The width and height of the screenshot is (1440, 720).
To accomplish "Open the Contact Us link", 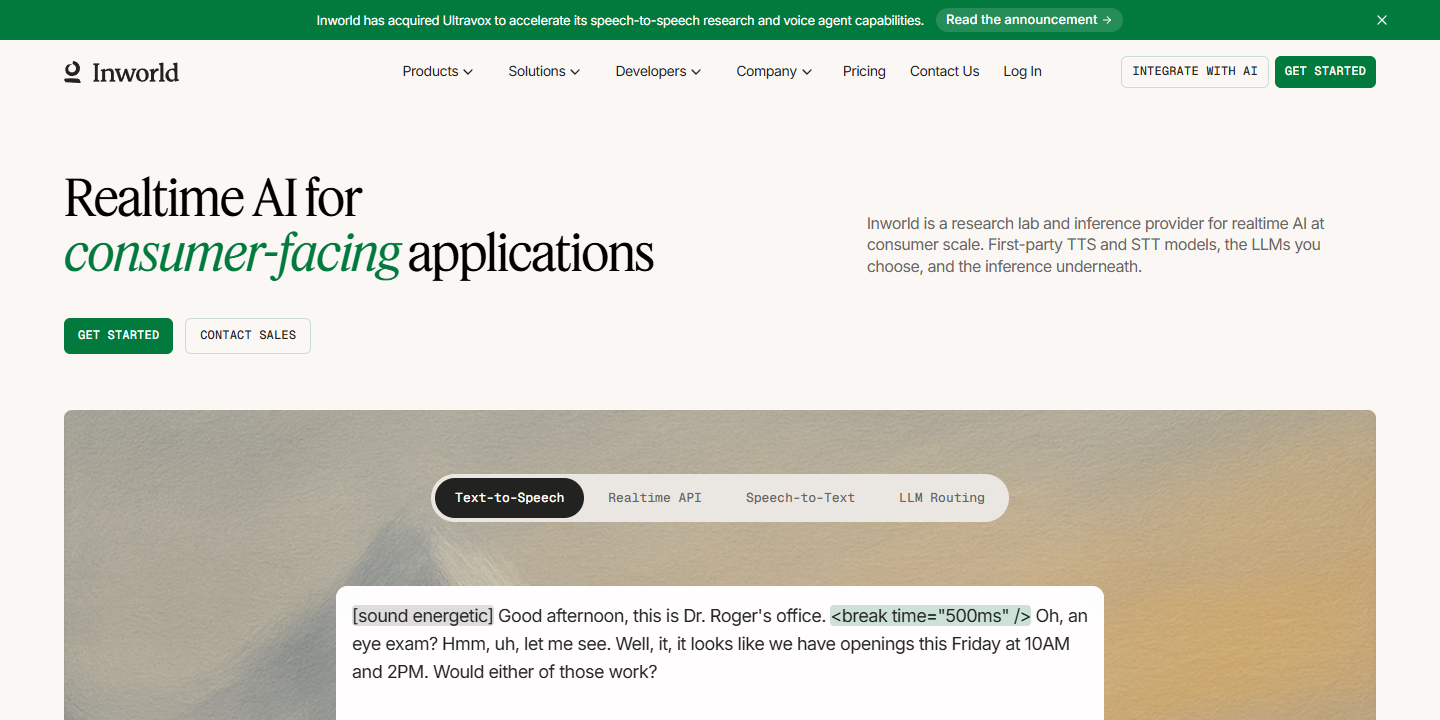I will coord(944,72).
